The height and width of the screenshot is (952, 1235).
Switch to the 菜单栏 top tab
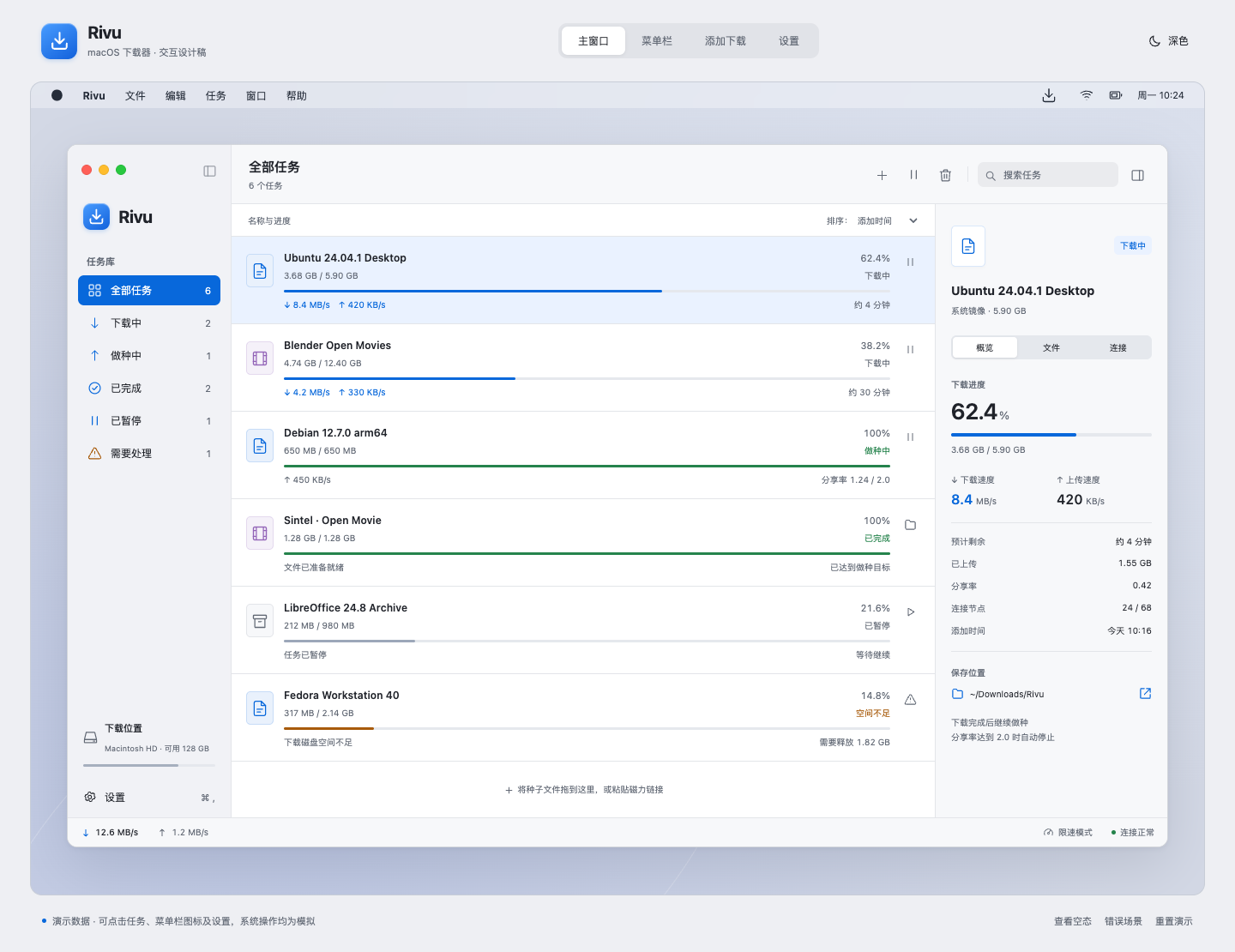click(x=657, y=41)
